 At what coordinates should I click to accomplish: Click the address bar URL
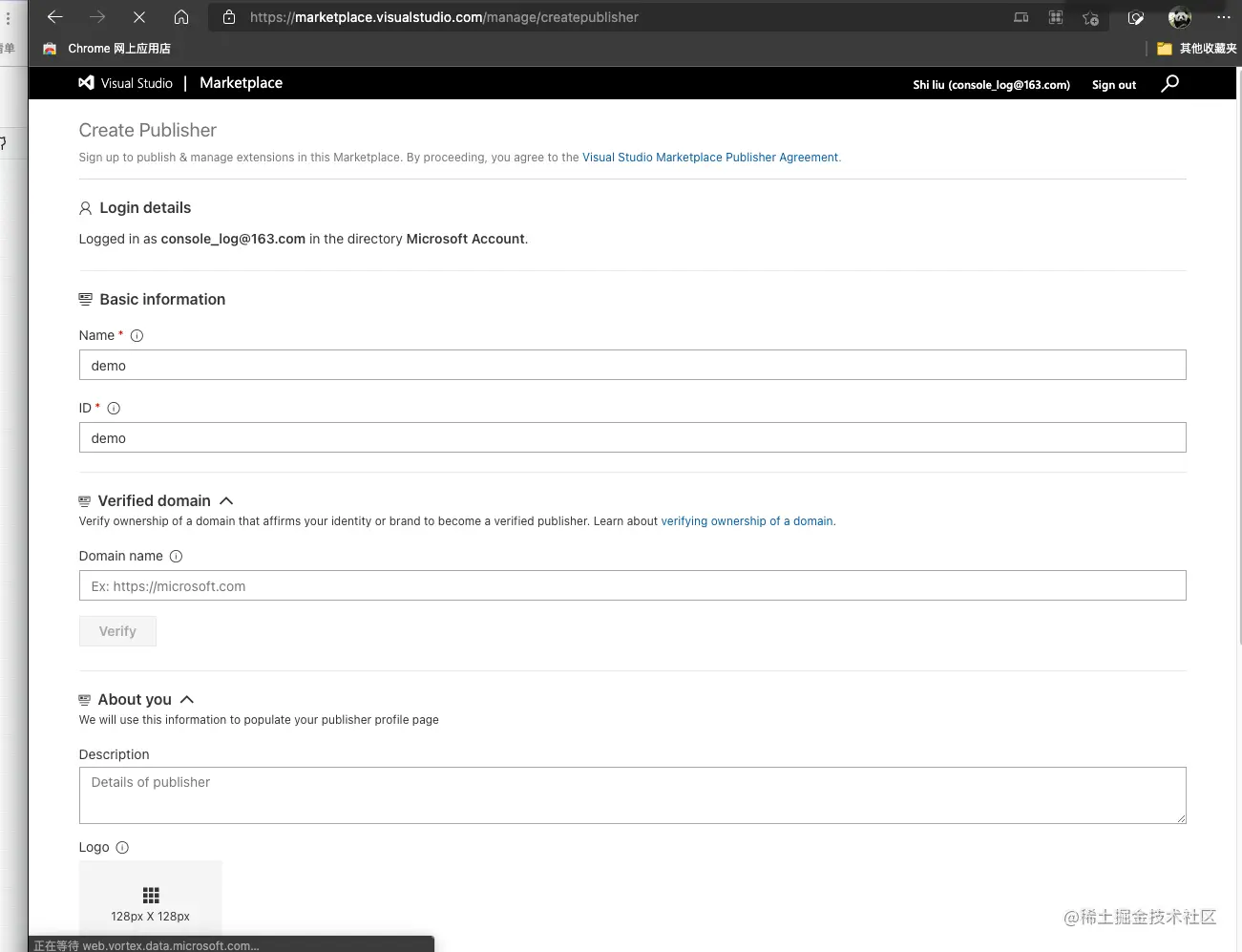click(444, 17)
